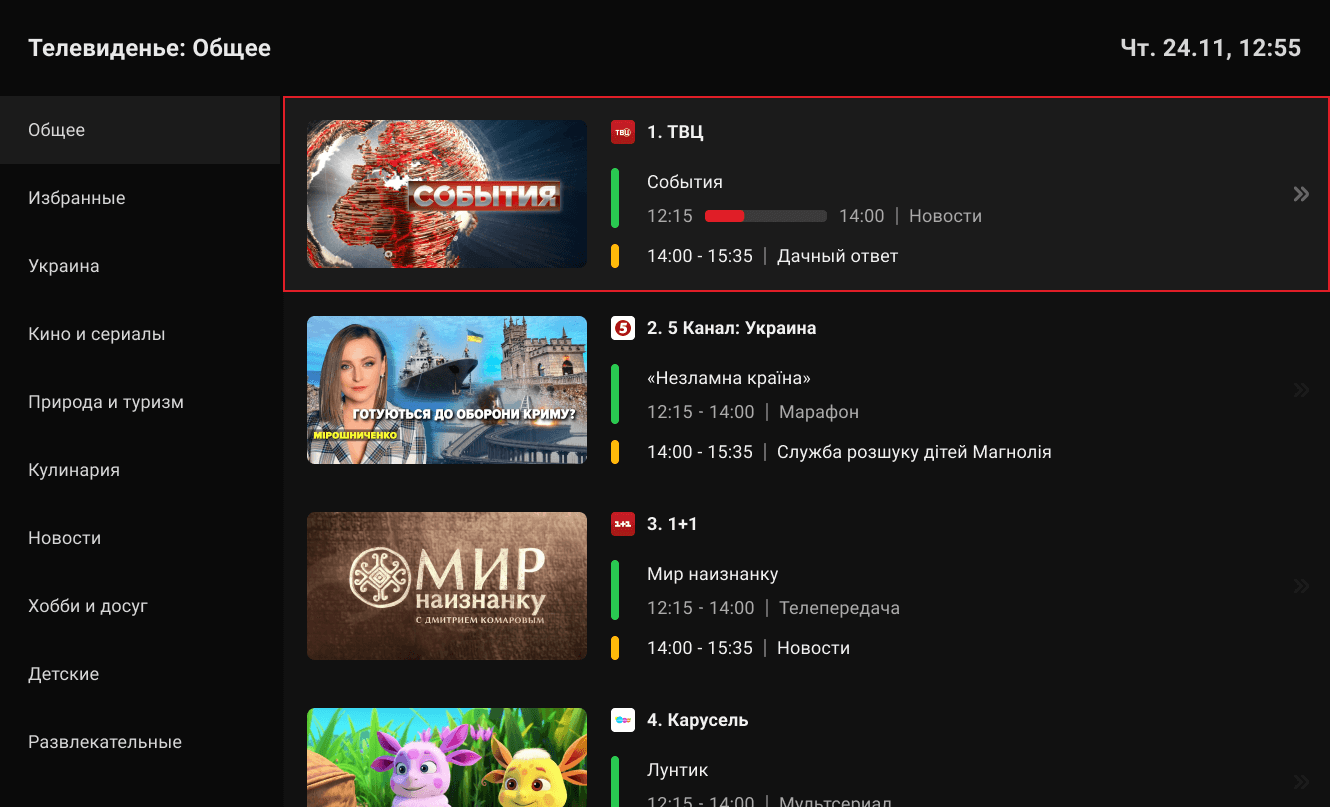Select the Общее category
Image resolution: width=1330 pixels, height=807 pixels.
point(140,130)
